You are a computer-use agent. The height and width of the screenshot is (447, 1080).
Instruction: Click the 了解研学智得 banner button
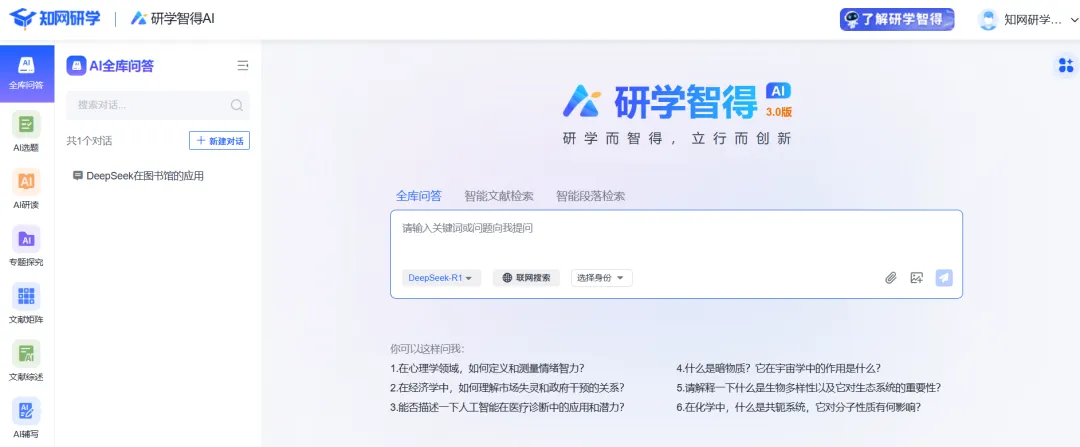896,19
